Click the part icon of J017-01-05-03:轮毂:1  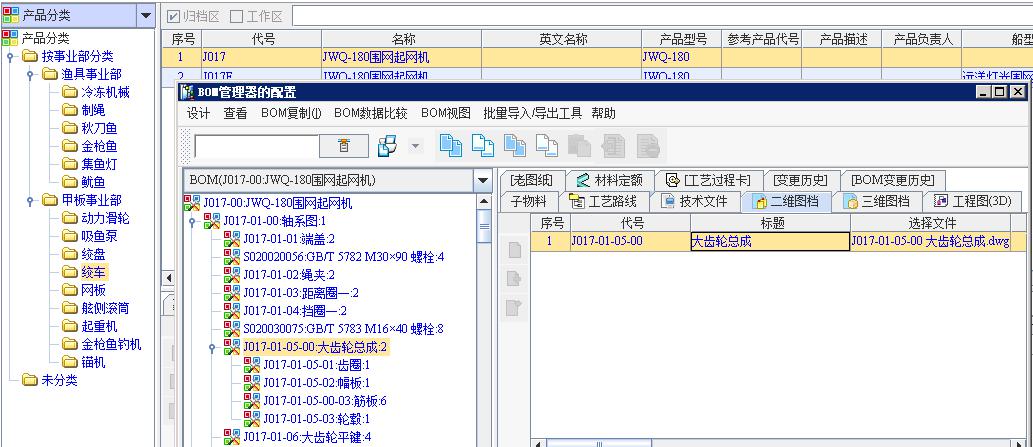252,418
